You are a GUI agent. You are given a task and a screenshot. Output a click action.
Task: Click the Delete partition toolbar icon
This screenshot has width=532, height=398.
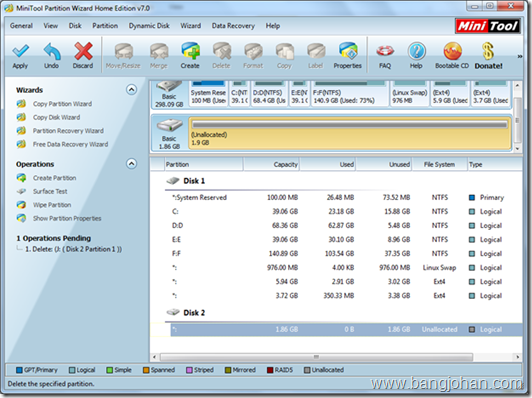click(x=222, y=51)
